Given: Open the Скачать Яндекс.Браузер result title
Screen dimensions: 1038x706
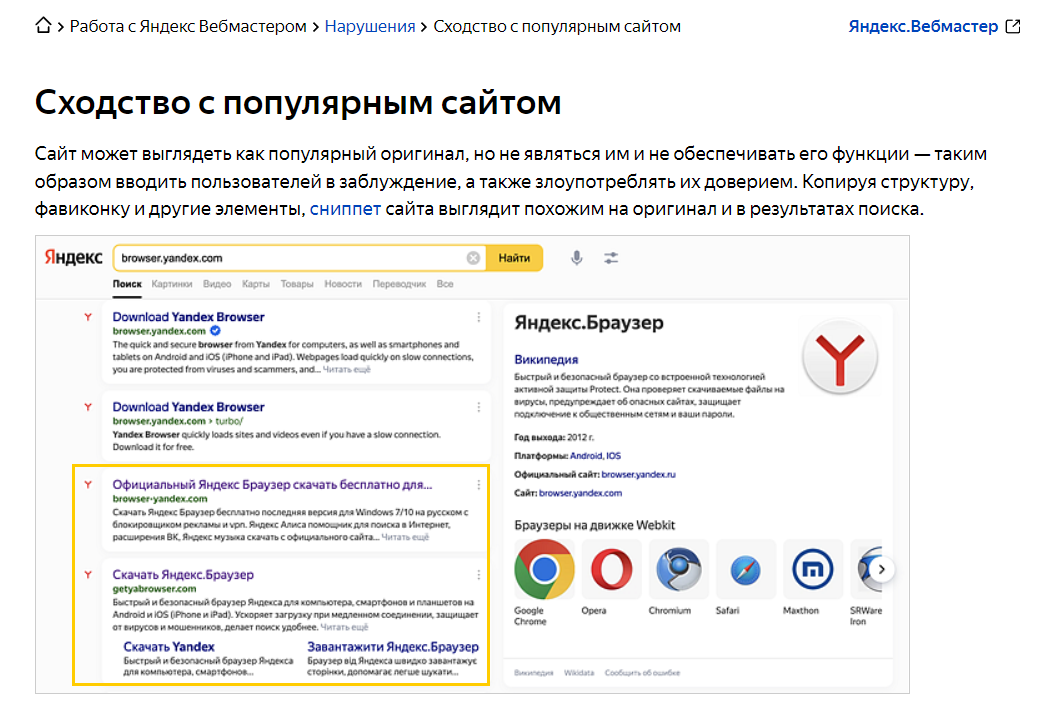Looking at the screenshot, I should 183,575.
